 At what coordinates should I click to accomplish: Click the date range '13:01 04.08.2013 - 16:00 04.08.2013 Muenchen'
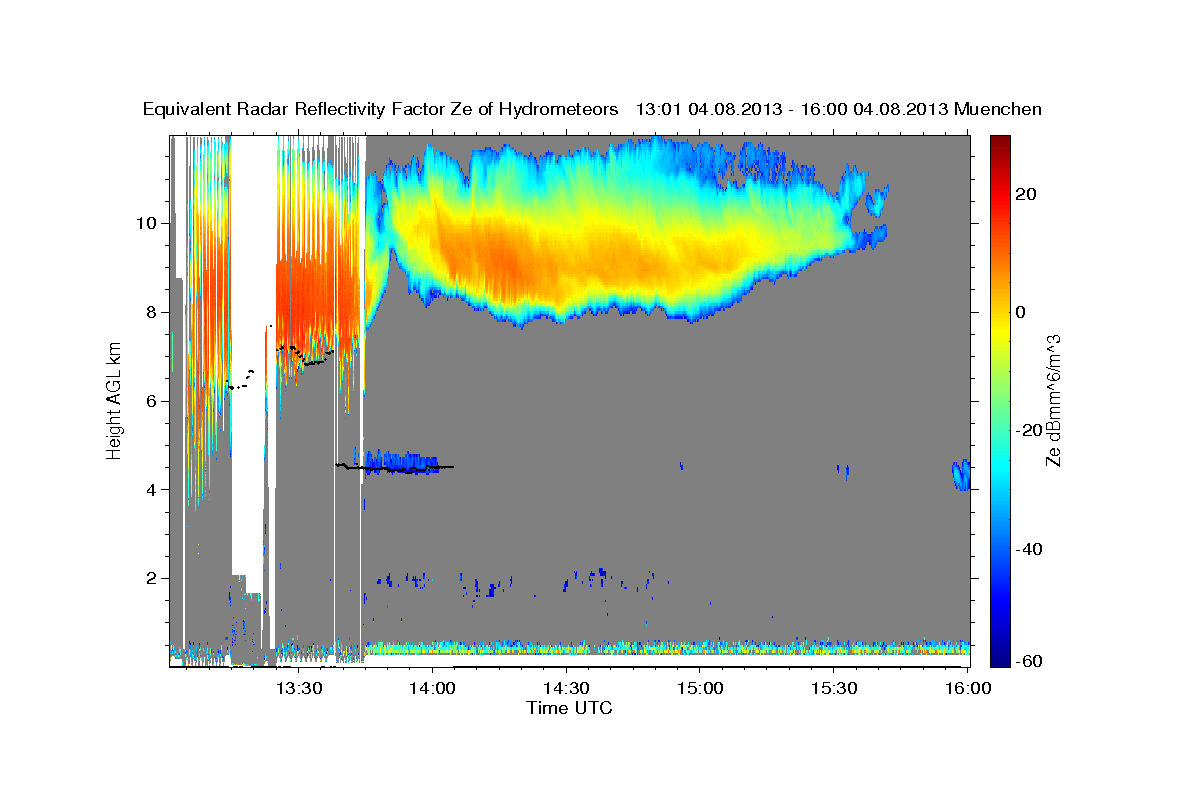[839, 109]
